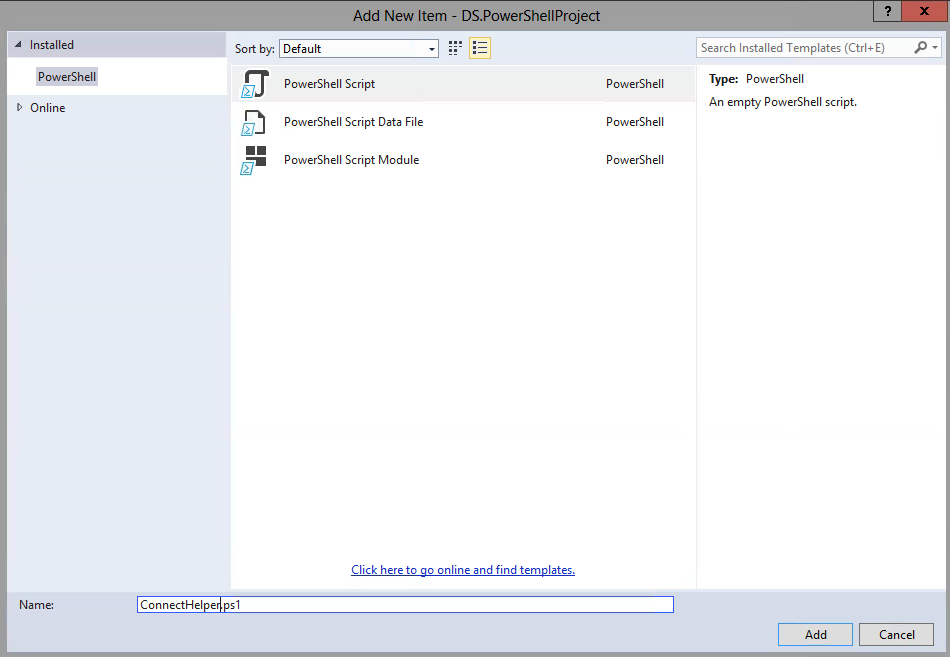Collapse the Installed templates section
The width and height of the screenshot is (950, 657).
17,44
